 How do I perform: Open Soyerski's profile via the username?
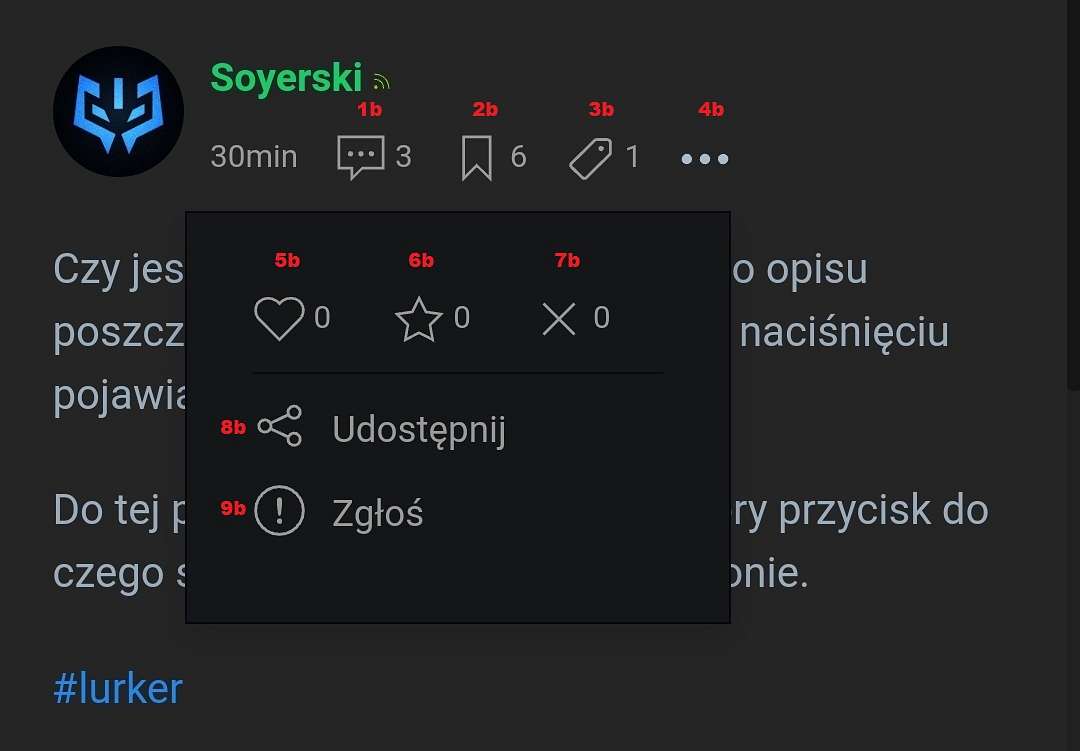click(x=286, y=77)
